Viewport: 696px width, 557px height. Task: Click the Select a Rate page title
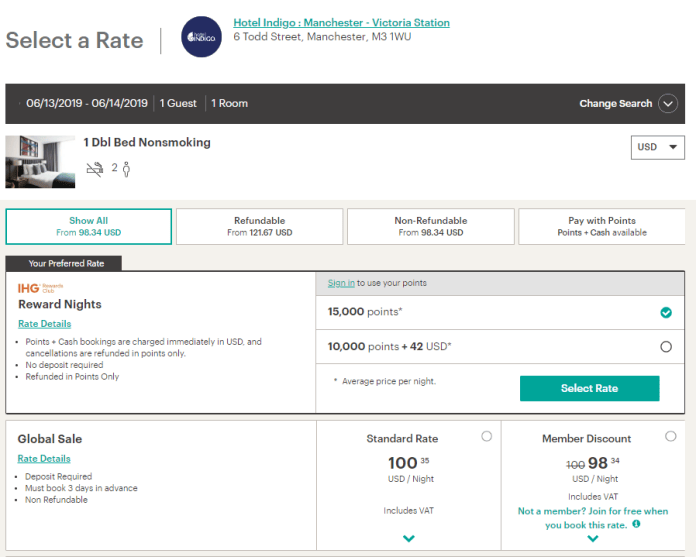(75, 40)
